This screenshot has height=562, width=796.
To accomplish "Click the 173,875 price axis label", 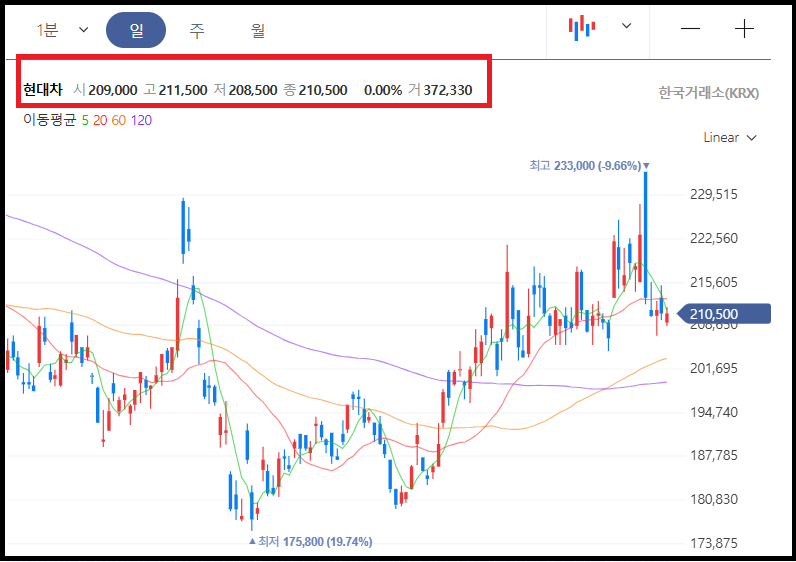I will 714,543.
